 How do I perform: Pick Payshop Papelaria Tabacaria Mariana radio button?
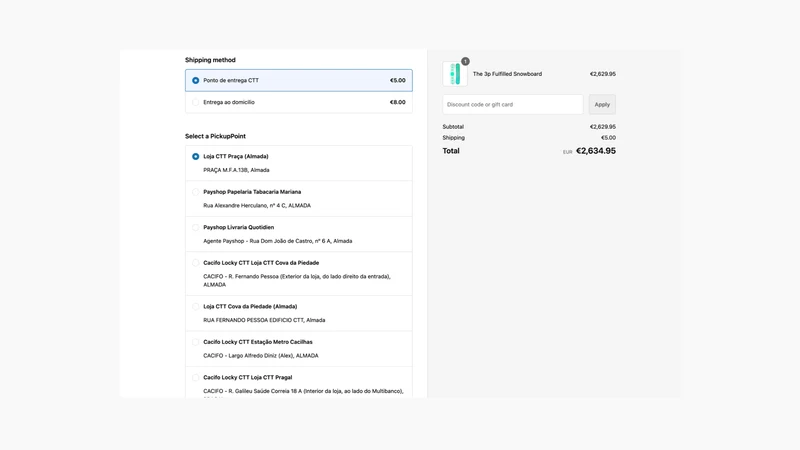(x=195, y=192)
